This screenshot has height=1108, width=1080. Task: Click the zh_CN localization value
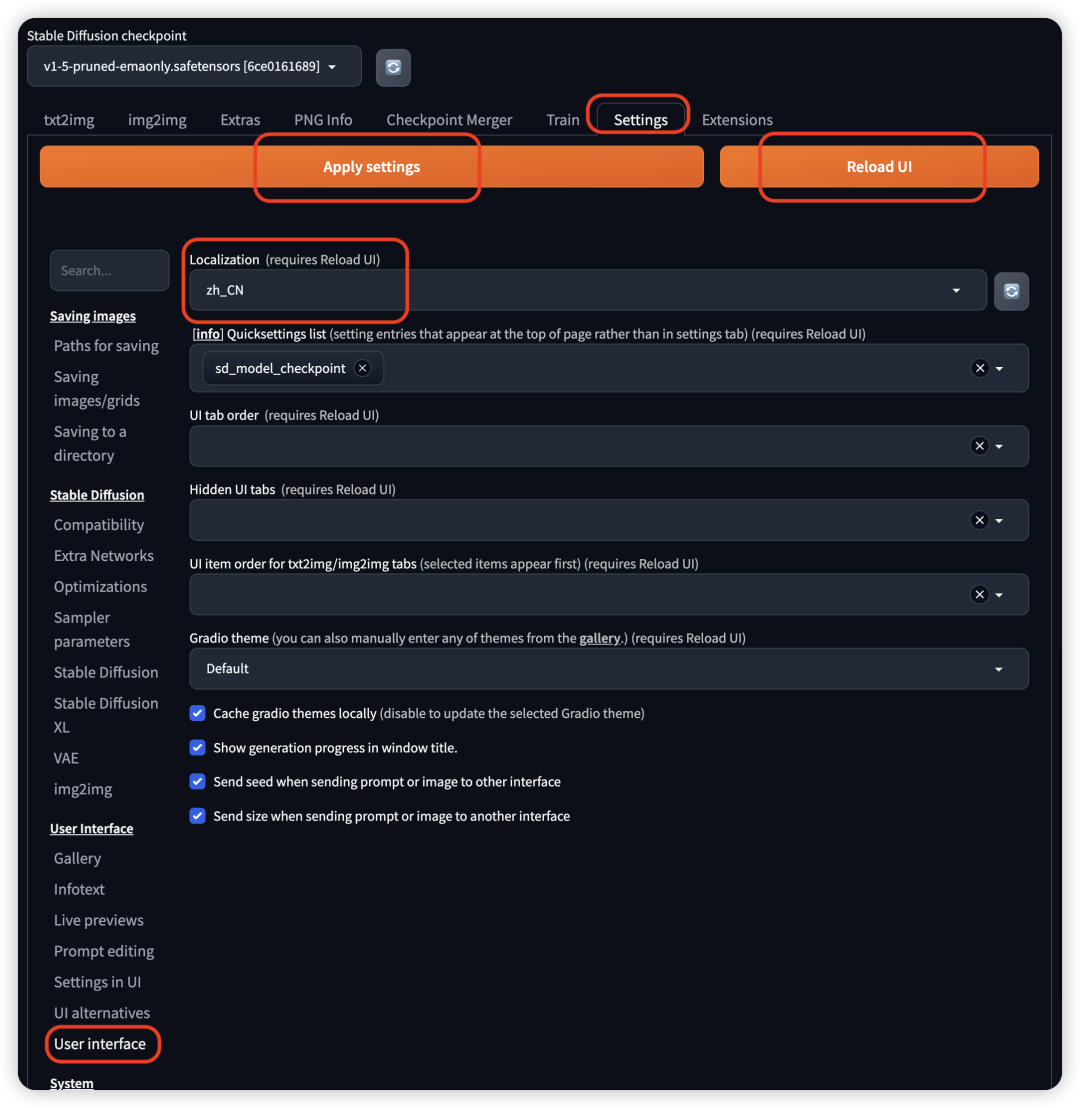tap(225, 290)
